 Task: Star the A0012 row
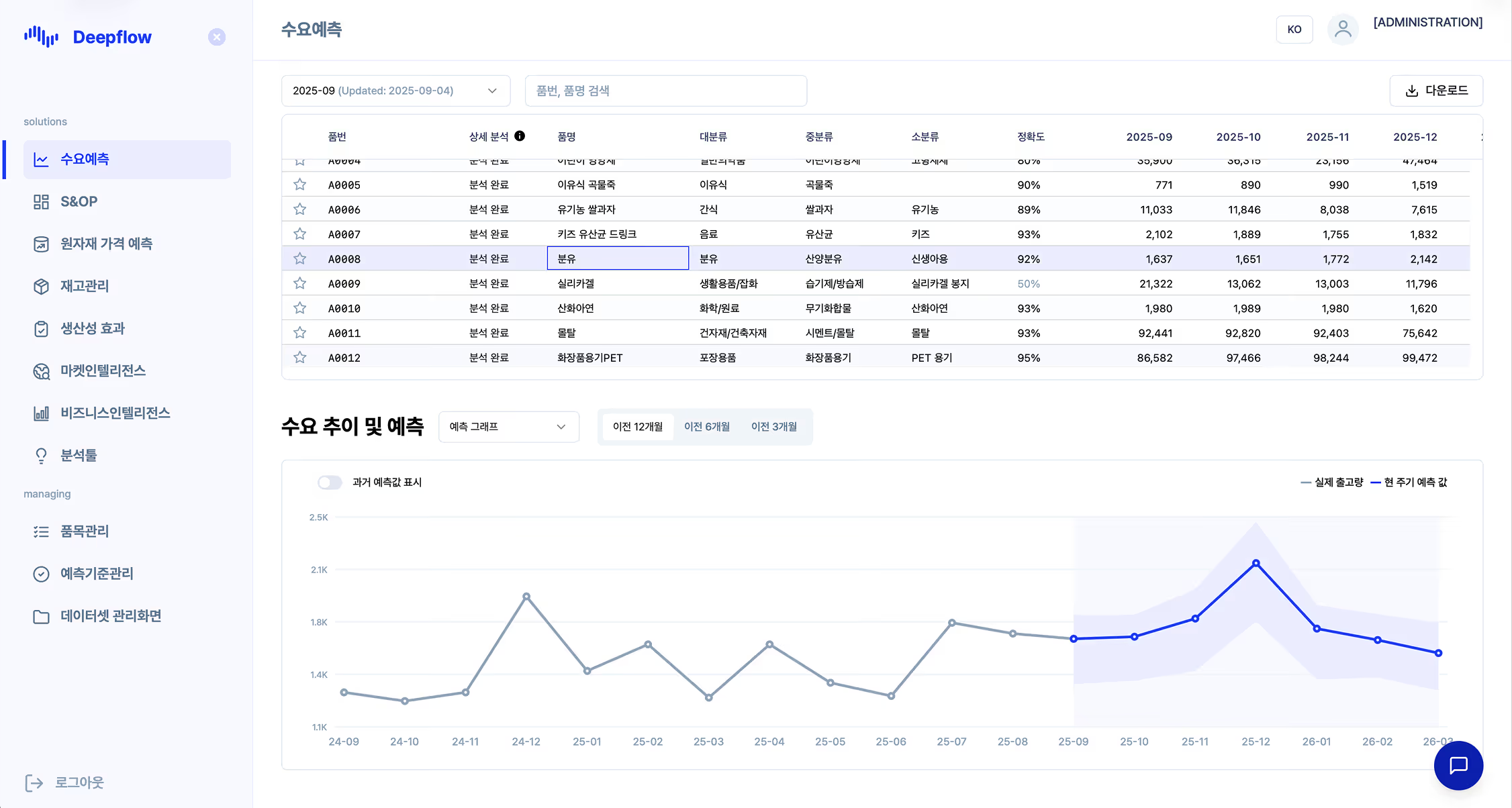[300, 357]
